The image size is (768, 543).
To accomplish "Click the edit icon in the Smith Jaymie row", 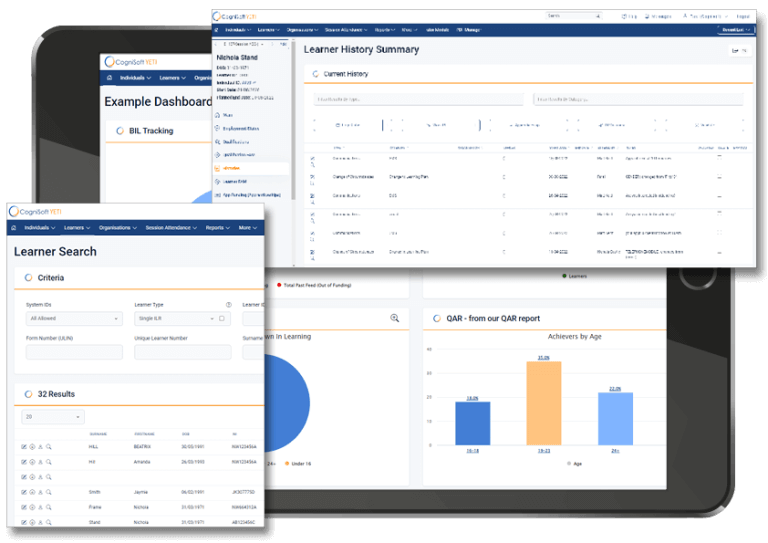I will click(x=24, y=492).
